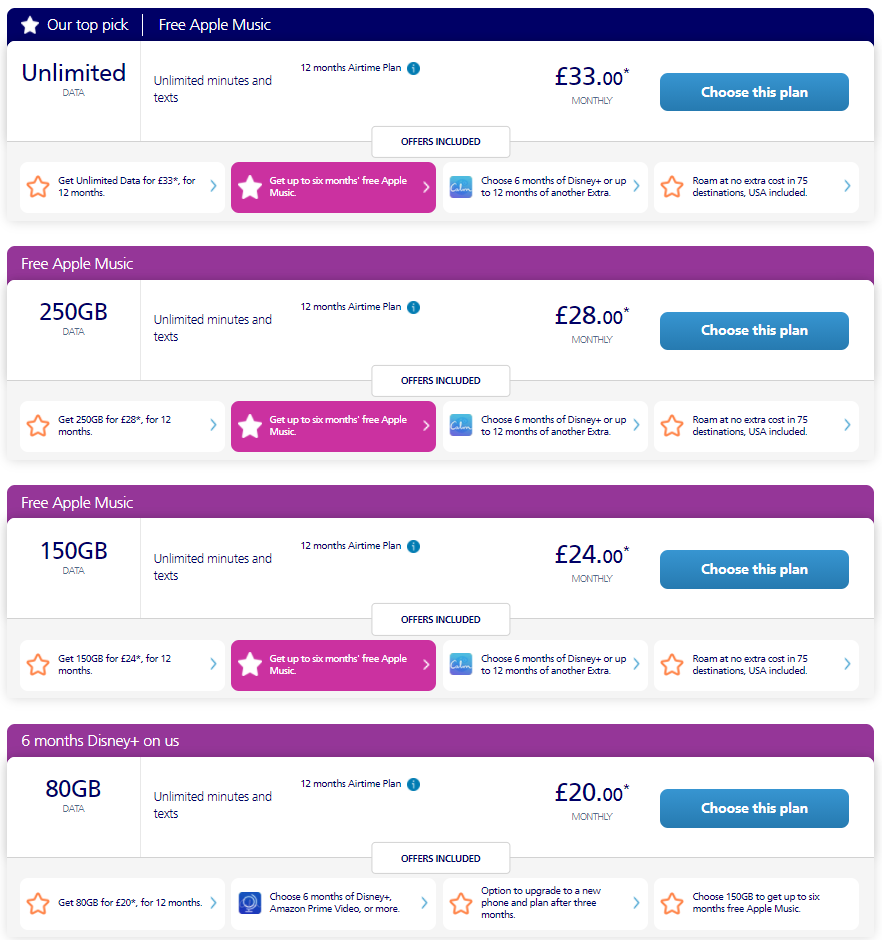Expand Unlimited Data for £33 offer chevron
882x940 pixels.
tap(213, 186)
